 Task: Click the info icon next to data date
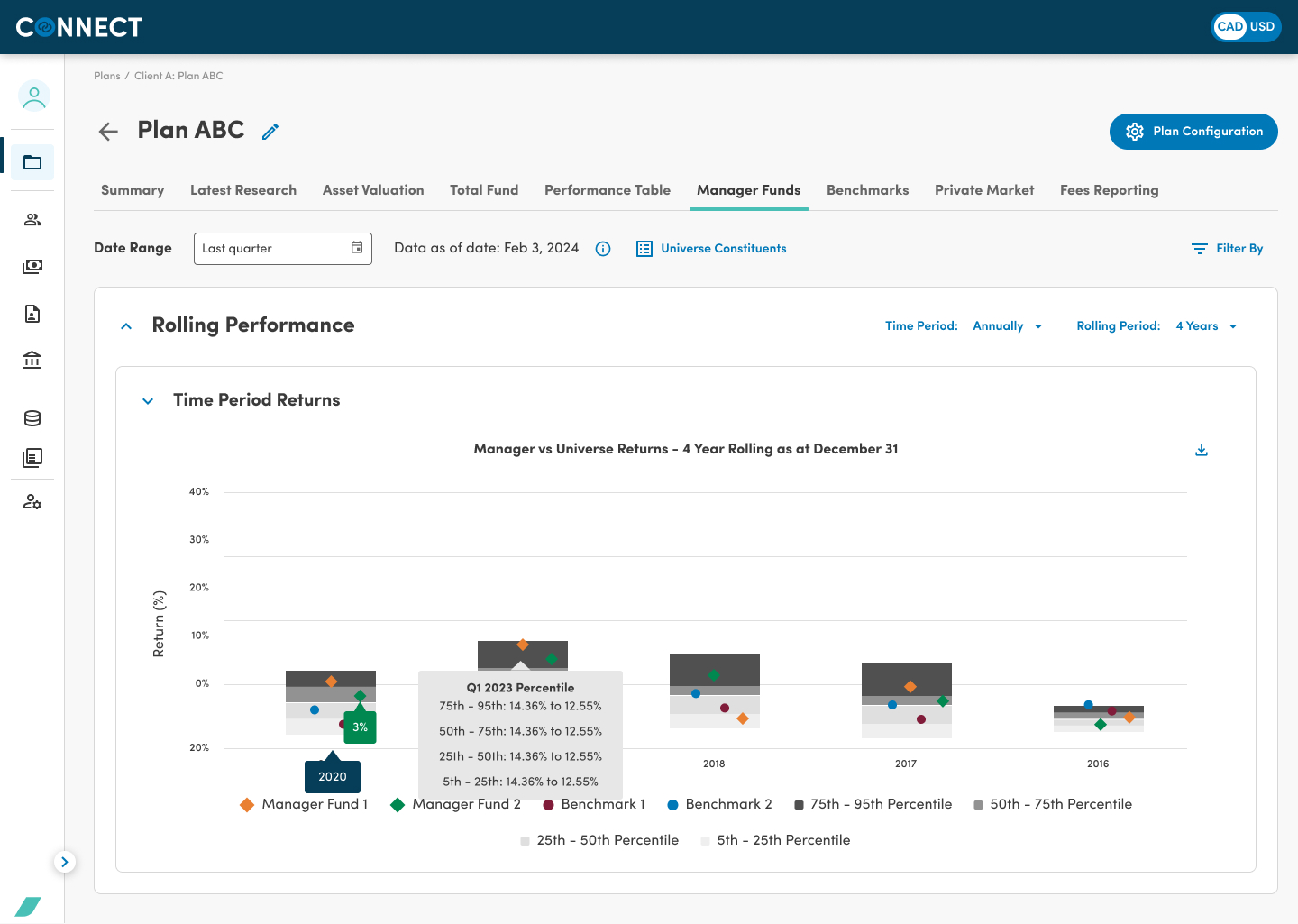(603, 249)
